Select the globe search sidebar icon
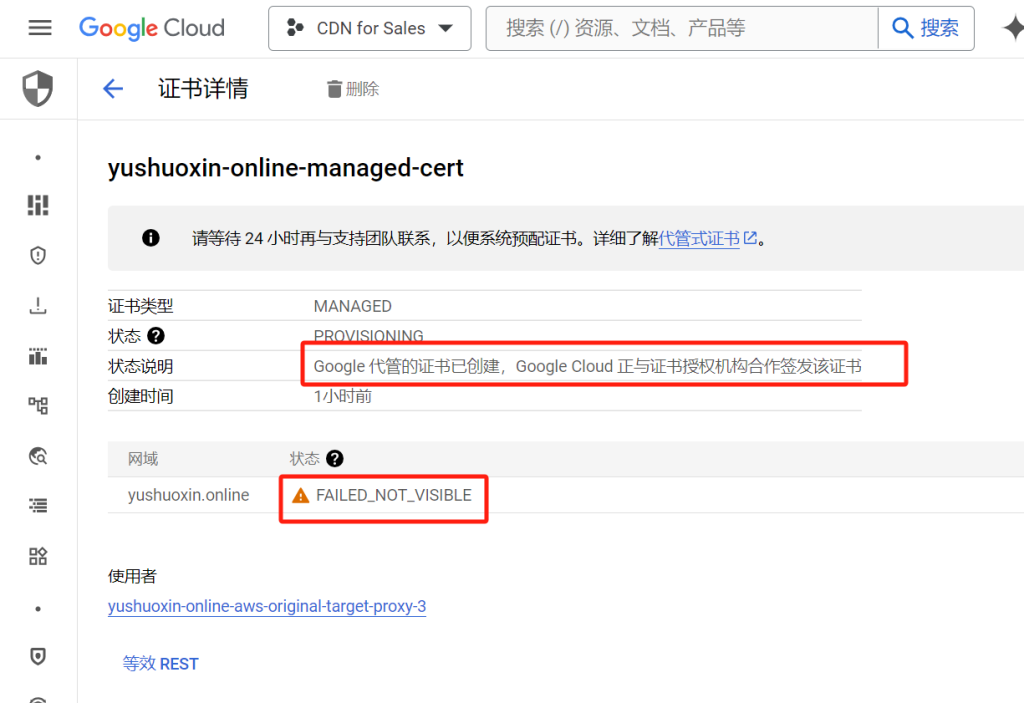 click(x=38, y=456)
